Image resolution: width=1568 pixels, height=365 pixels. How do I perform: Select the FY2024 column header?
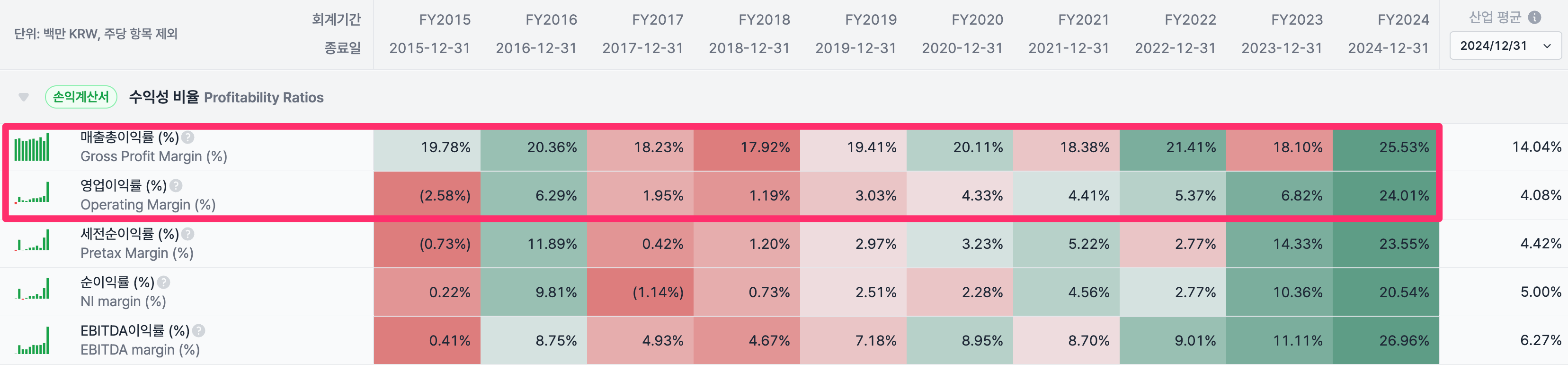(1402, 20)
